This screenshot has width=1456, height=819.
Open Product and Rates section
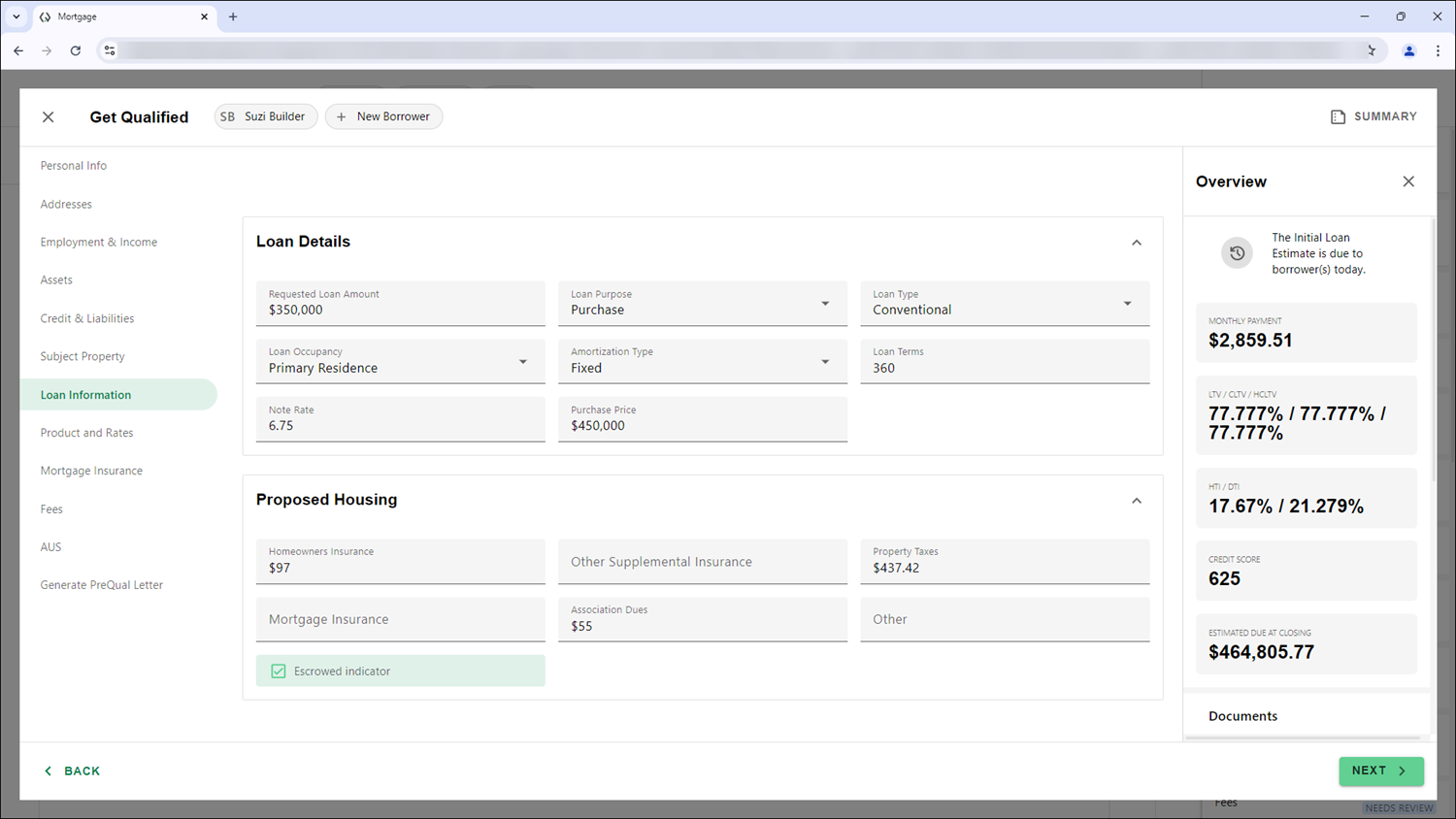tap(87, 433)
